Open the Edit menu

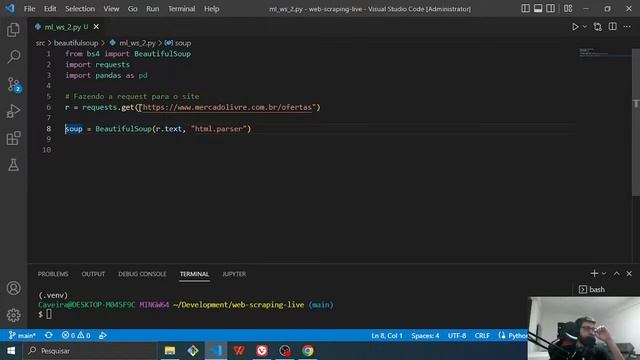click(x=50, y=9)
